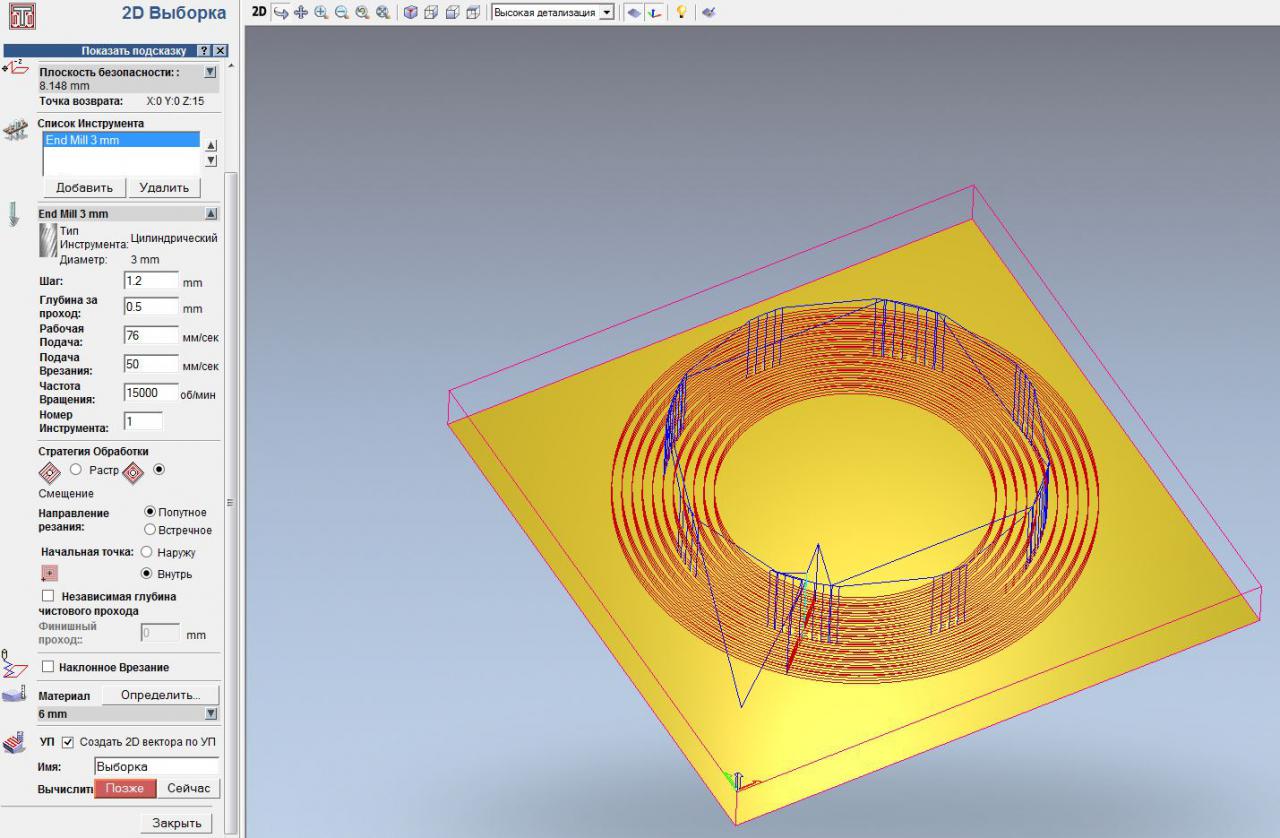Click the ramp plunge zigzag icon

pyautogui.click(x=15, y=662)
